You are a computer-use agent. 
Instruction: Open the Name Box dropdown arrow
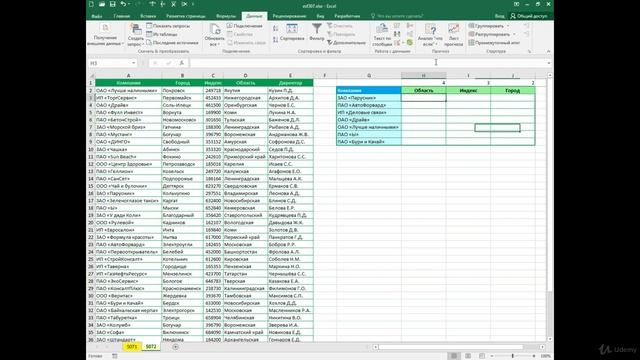pos(133,63)
